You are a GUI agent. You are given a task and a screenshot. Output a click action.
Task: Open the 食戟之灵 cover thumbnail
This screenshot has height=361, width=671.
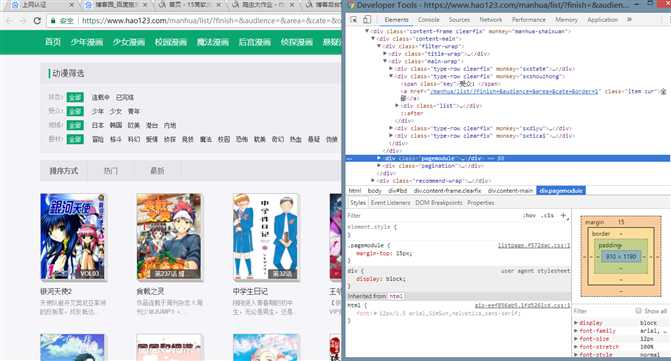tap(169, 237)
